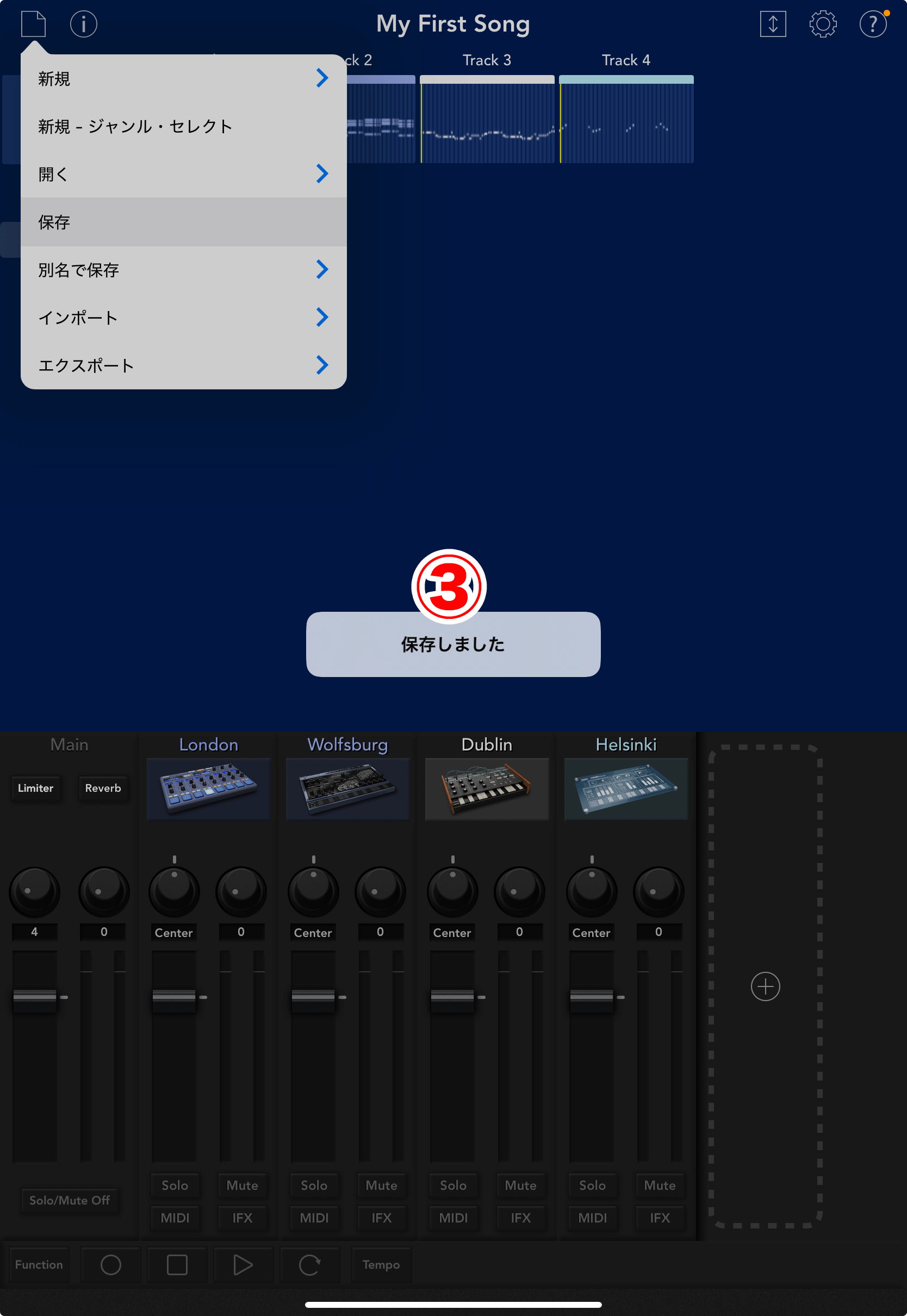Open the Dublin synth thumbnail
Image resolution: width=907 pixels, height=1316 pixels.
click(487, 788)
